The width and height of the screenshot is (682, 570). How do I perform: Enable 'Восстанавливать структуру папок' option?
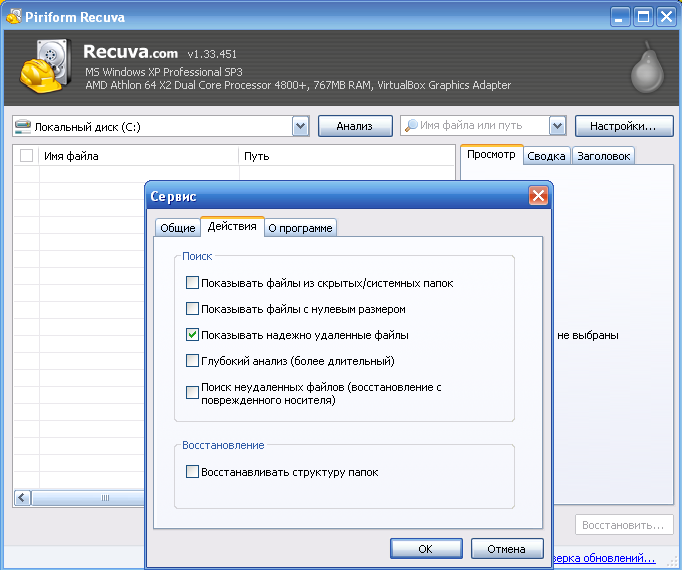(192, 472)
